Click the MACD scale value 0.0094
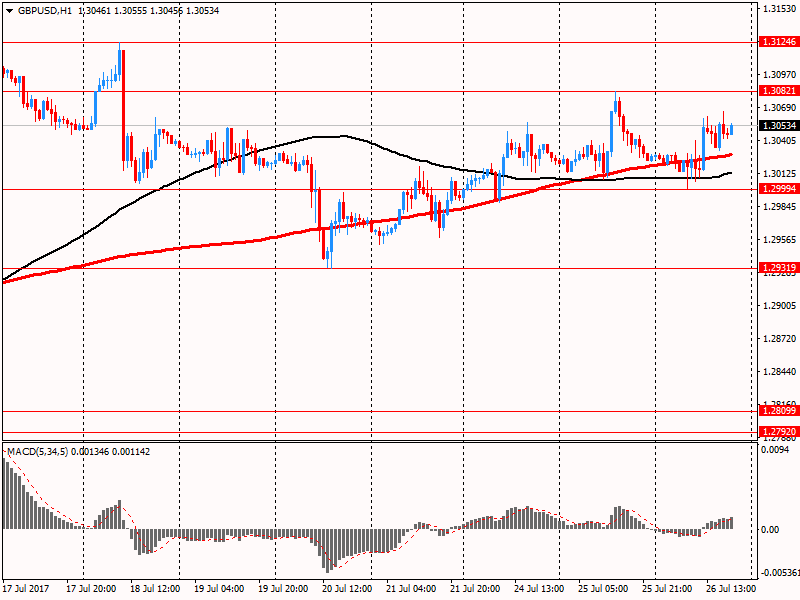 pos(774,450)
